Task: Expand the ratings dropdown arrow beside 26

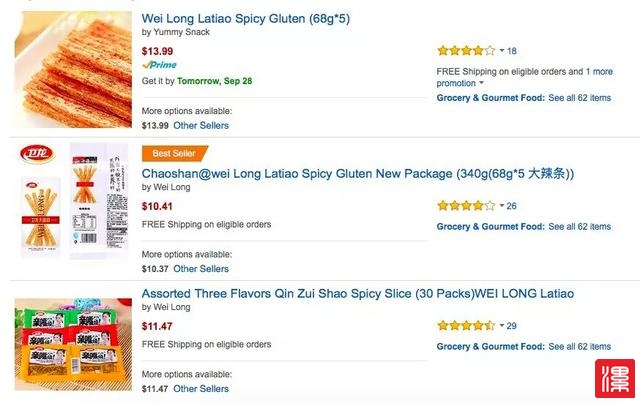Action: [502, 205]
